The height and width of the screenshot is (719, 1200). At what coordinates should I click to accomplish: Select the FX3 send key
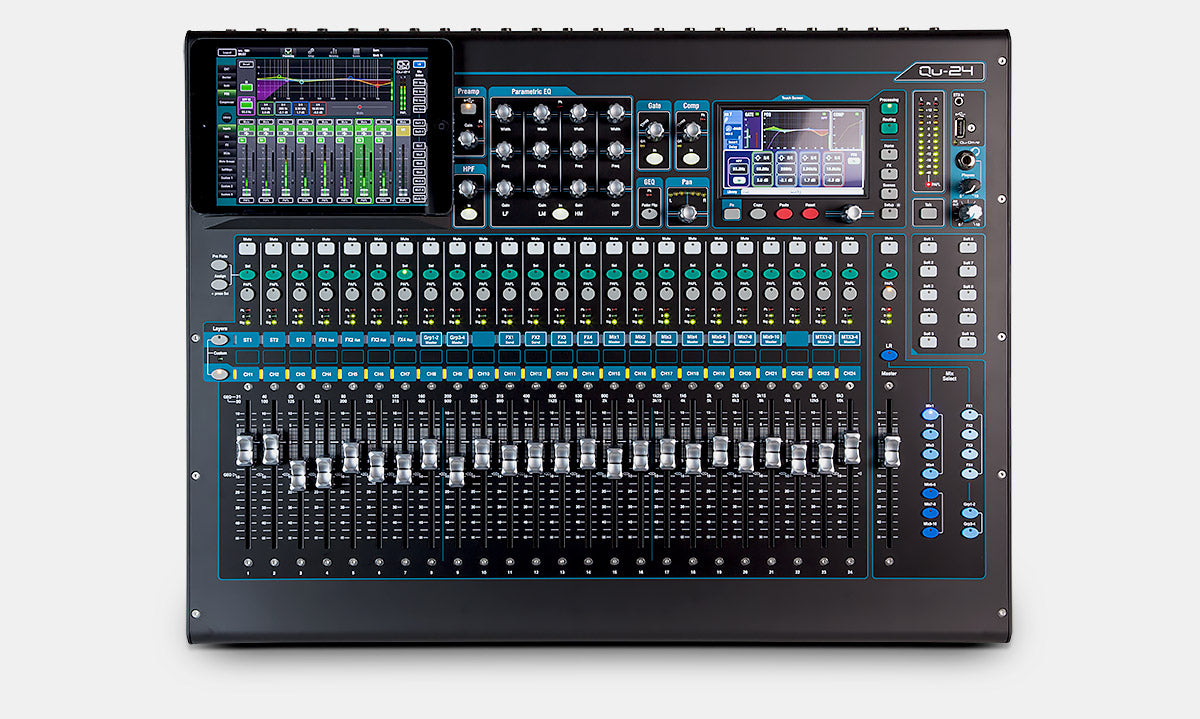[969, 453]
